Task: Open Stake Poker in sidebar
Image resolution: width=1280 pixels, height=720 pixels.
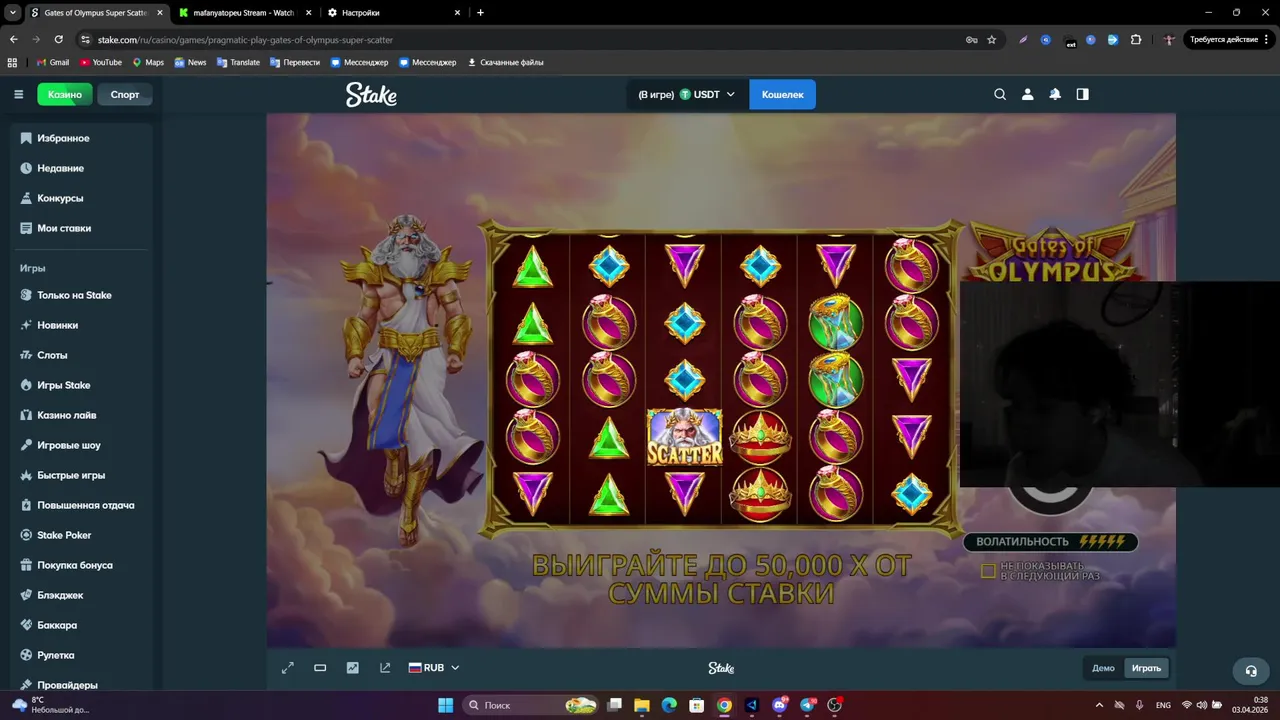Action: (x=82, y=535)
